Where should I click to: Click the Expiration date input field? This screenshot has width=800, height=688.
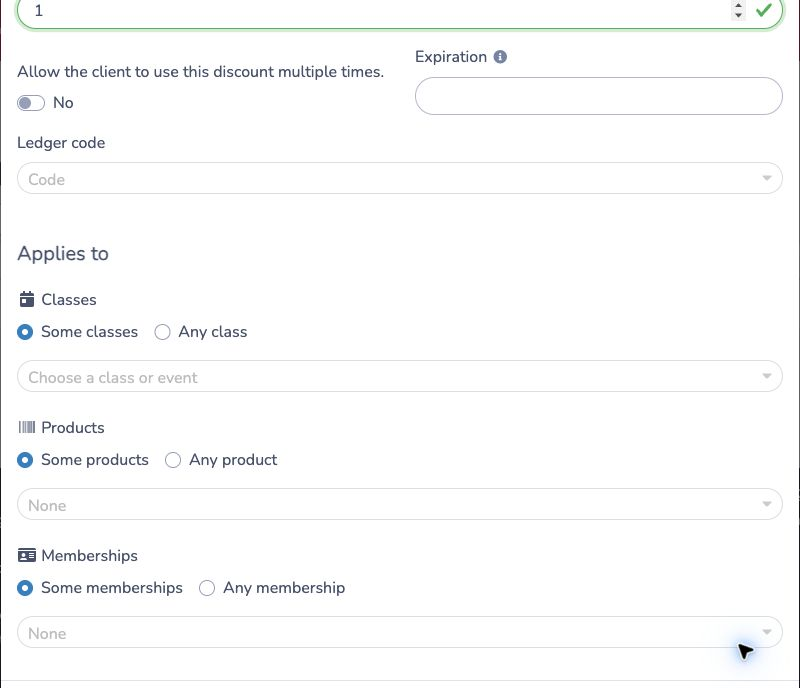tap(598, 96)
